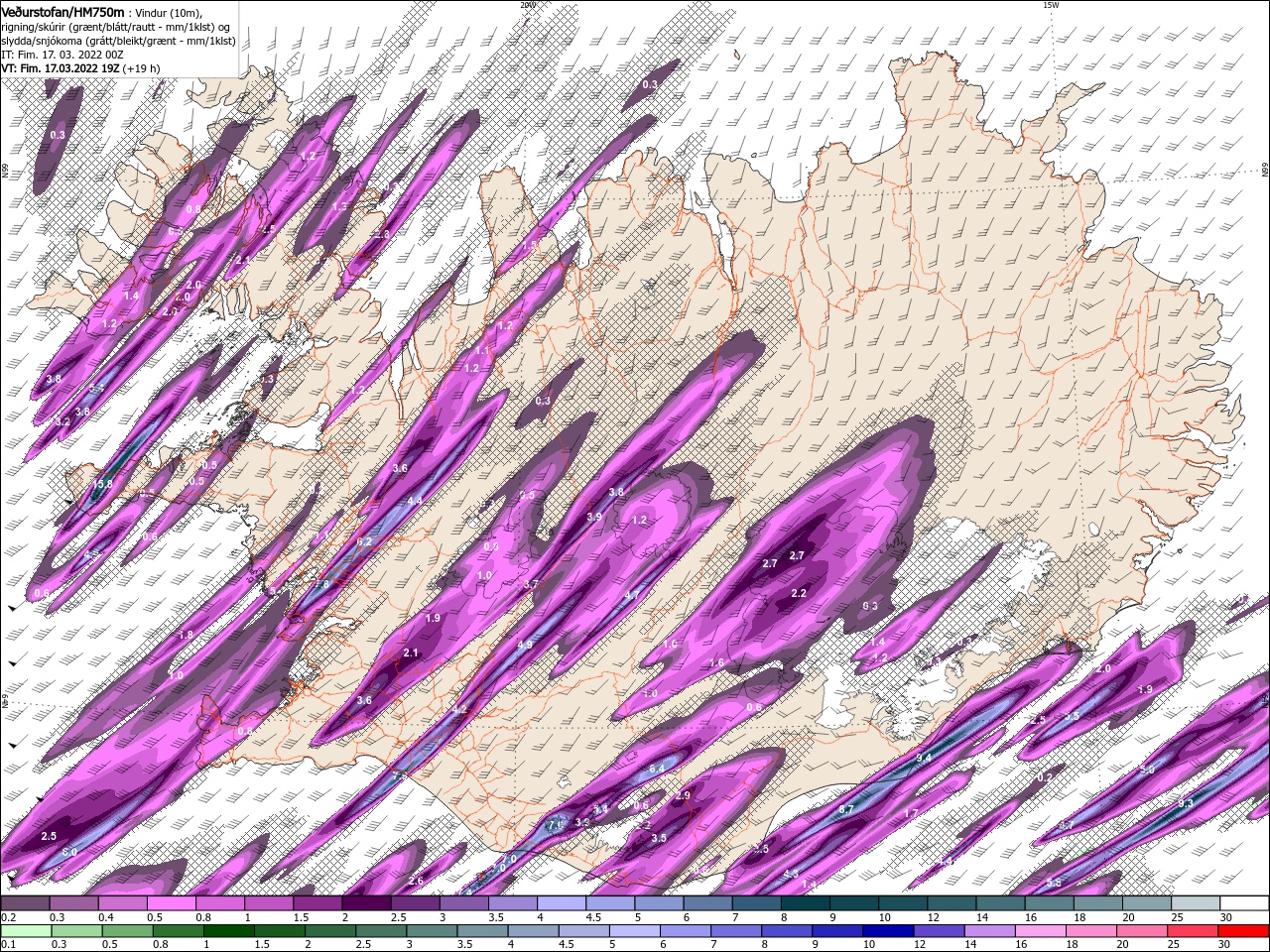Click the bottom-row violet swatch between 14 and 16
Viewport: 1270px width, 952px height.
988,930
